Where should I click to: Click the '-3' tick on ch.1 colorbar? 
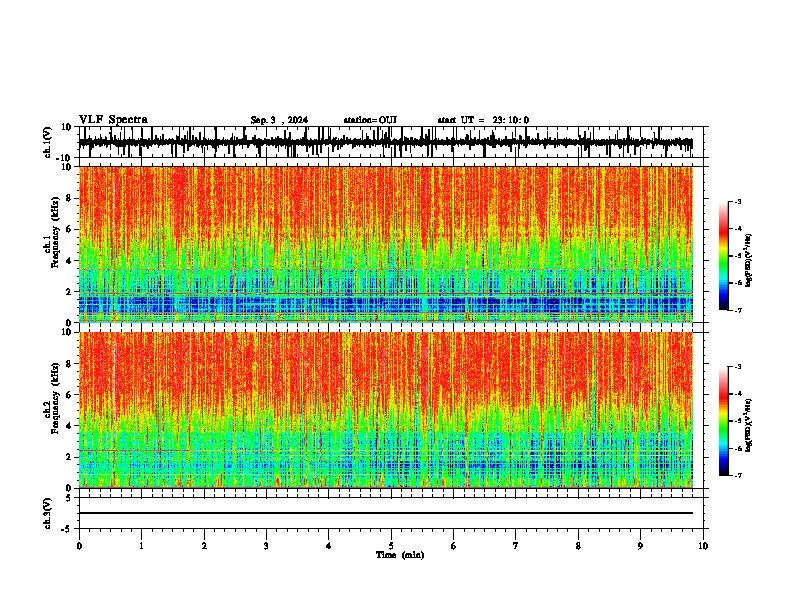[x=737, y=201]
